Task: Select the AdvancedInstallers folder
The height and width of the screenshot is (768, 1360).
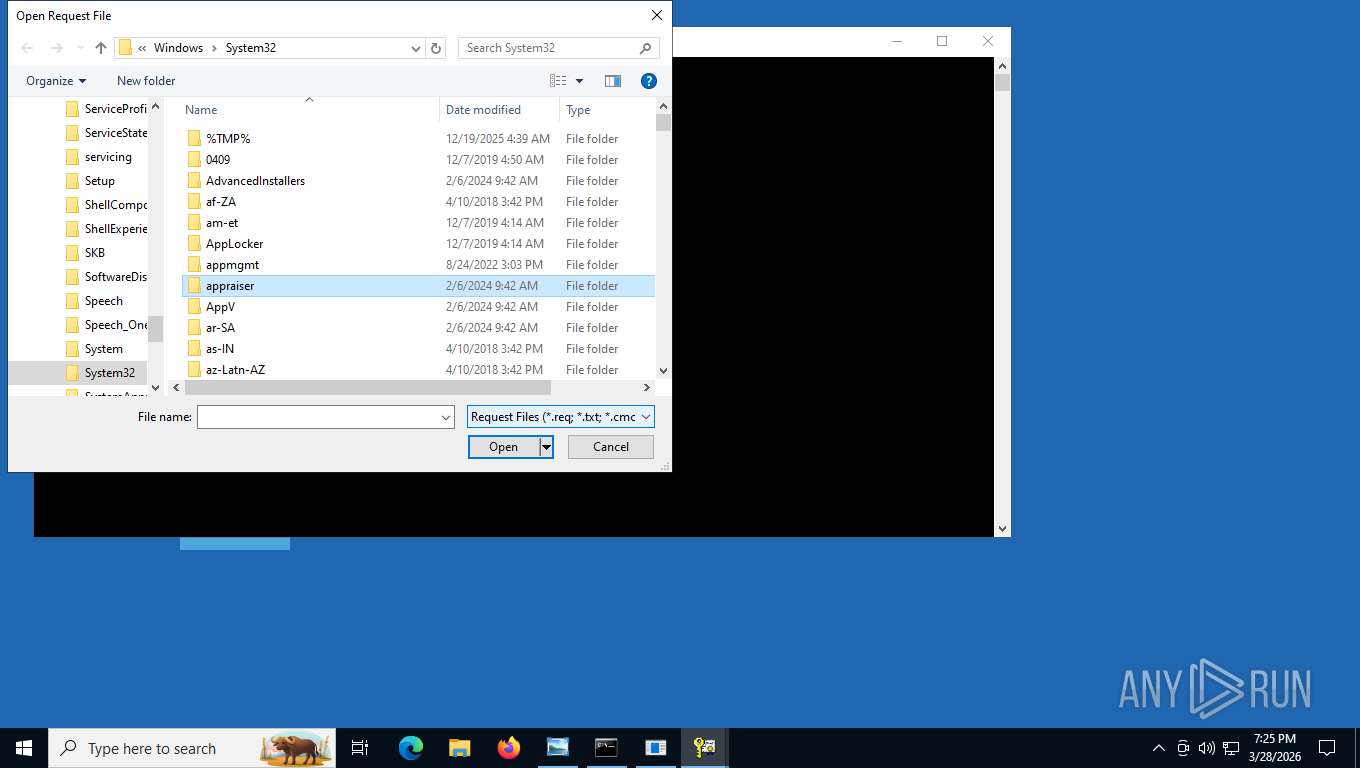Action: pos(418,181)
